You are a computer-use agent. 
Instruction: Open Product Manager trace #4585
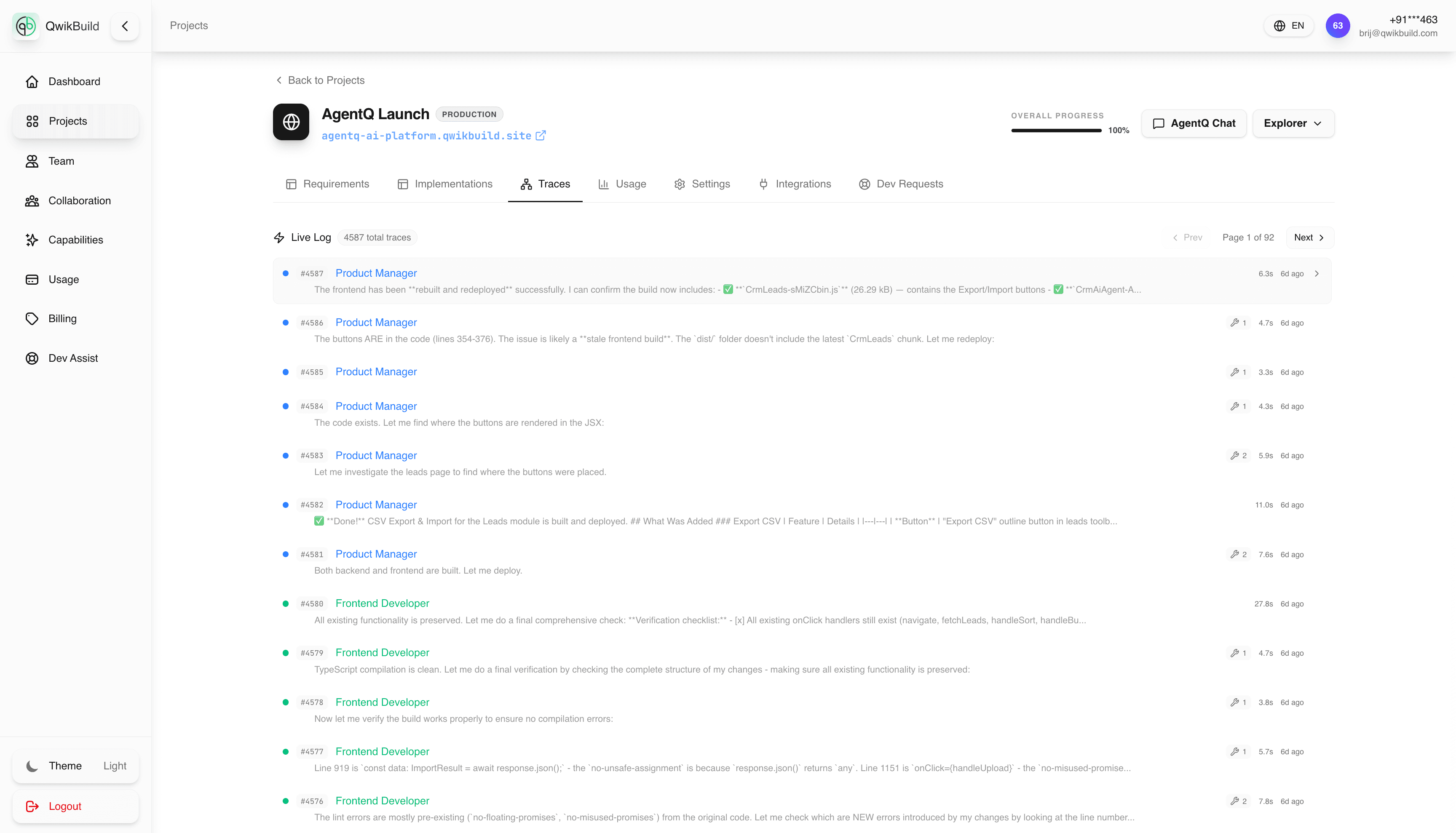pos(803,372)
